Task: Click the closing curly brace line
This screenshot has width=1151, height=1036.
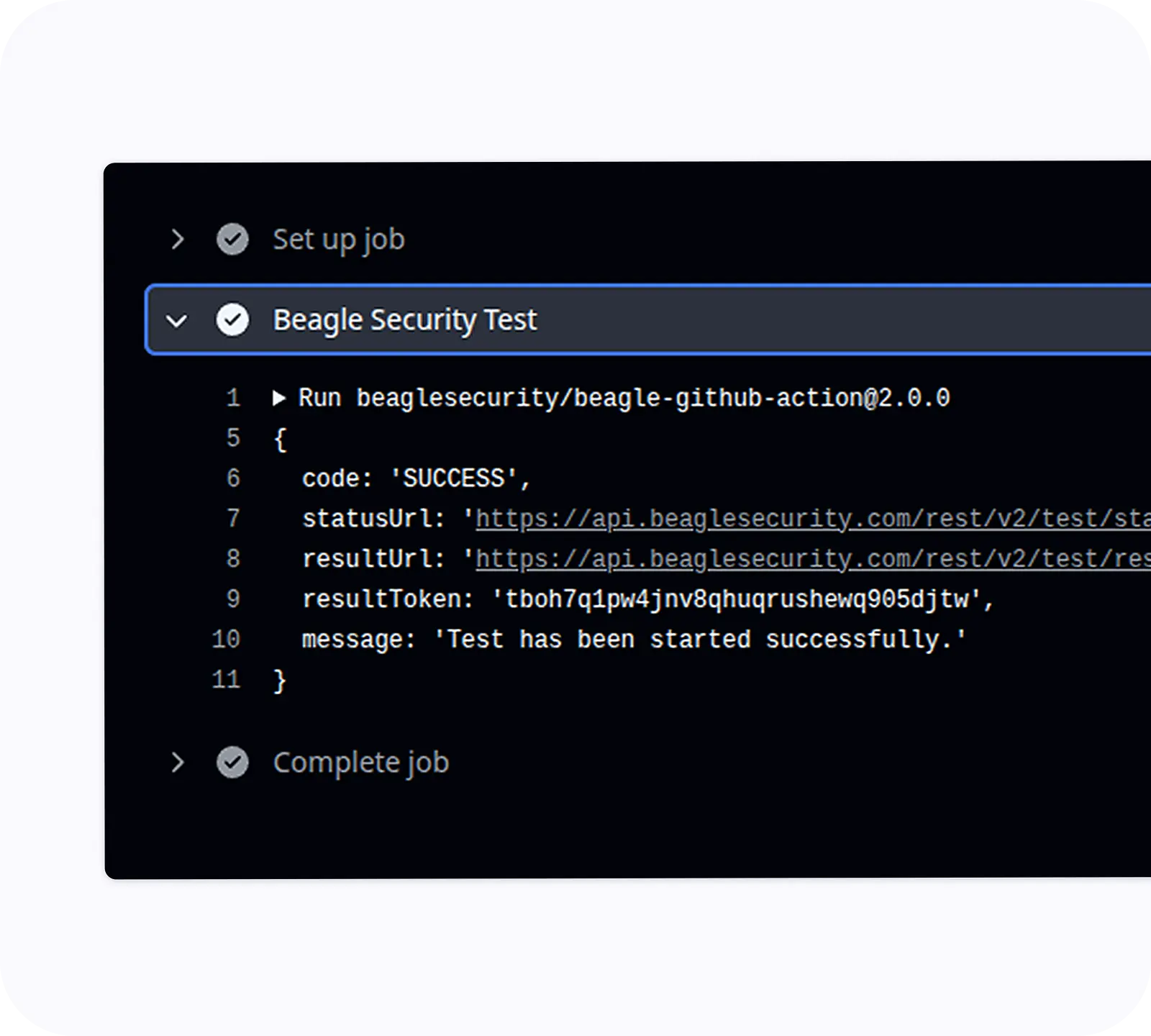Action: [x=280, y=681]
